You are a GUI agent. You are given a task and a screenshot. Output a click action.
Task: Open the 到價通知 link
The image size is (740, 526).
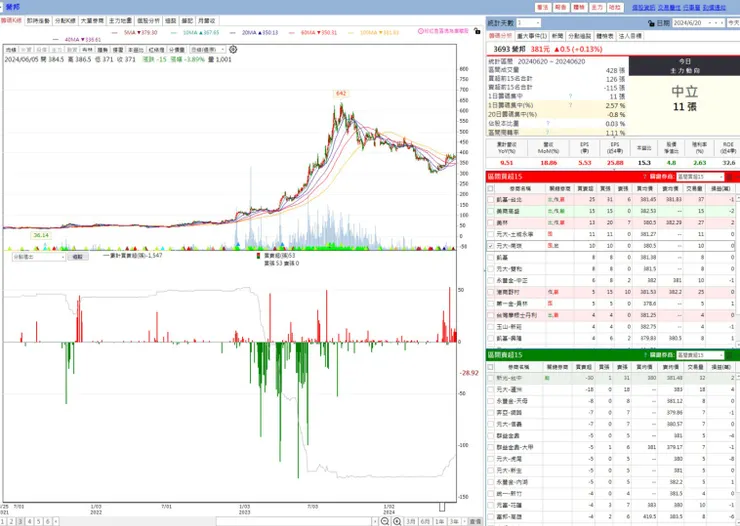(714, 8)
